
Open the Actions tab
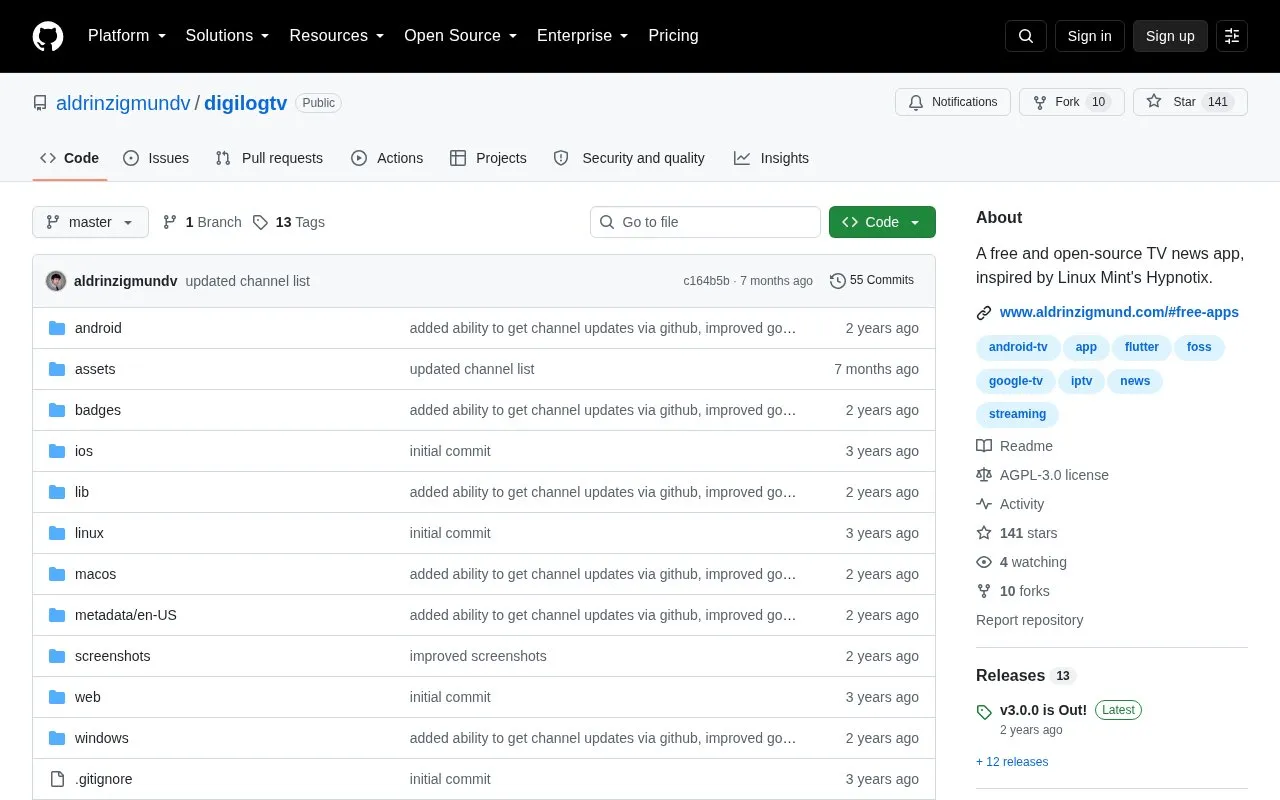pos(387,158)
